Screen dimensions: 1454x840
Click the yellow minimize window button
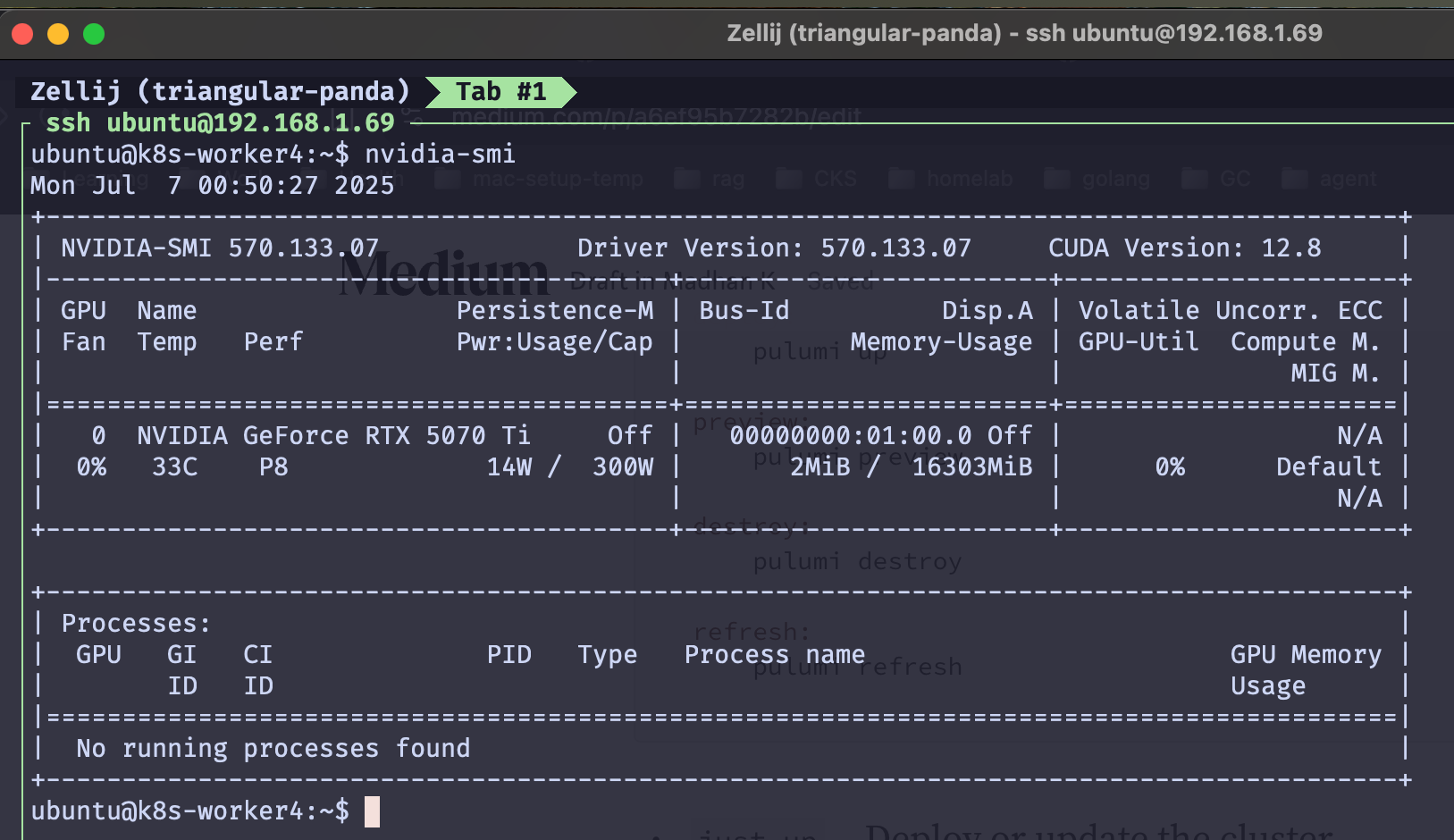[x=58, y=34]
